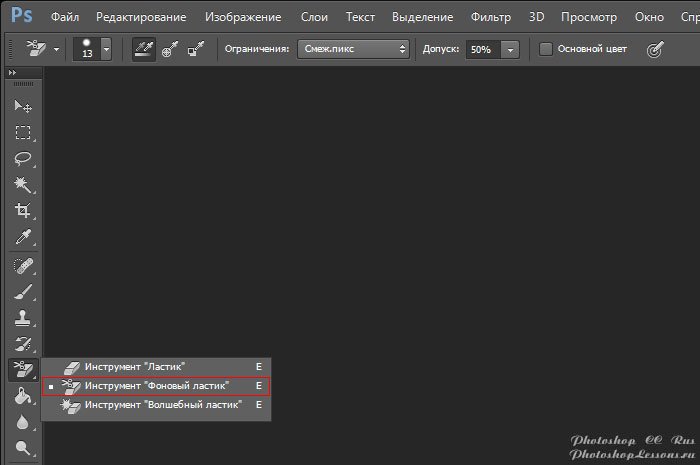
Task: Select the Lasso tool
Action: click(x=22, y=158)
